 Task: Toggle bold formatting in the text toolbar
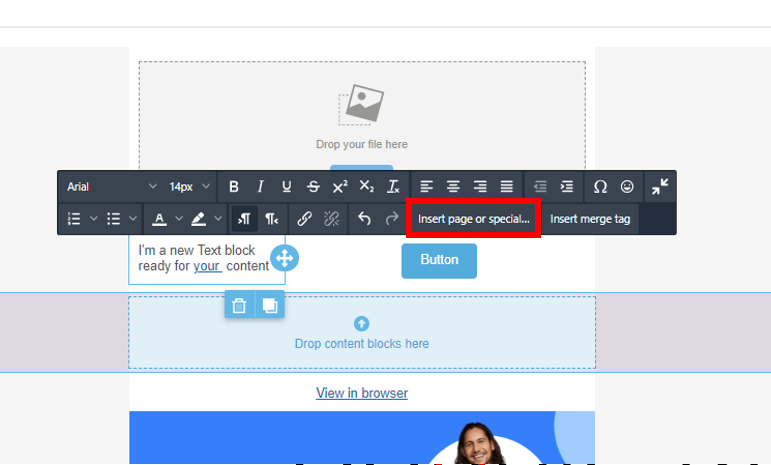[x=234, y=187]
